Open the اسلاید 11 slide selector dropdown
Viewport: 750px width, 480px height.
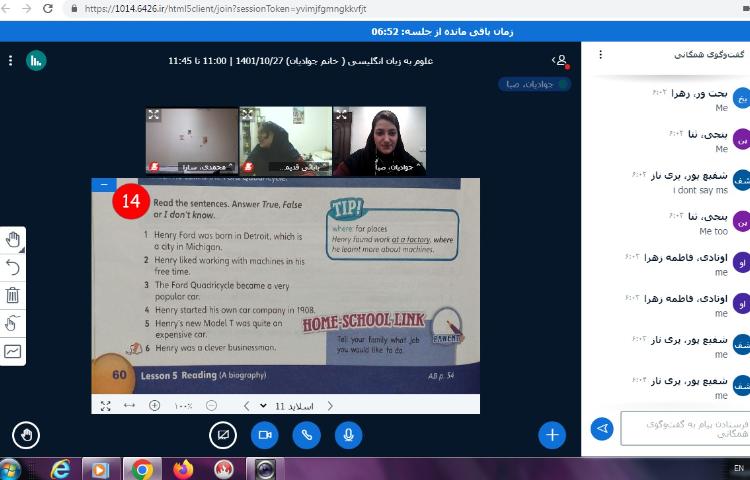pyautogui.click(x=287, y=406)
